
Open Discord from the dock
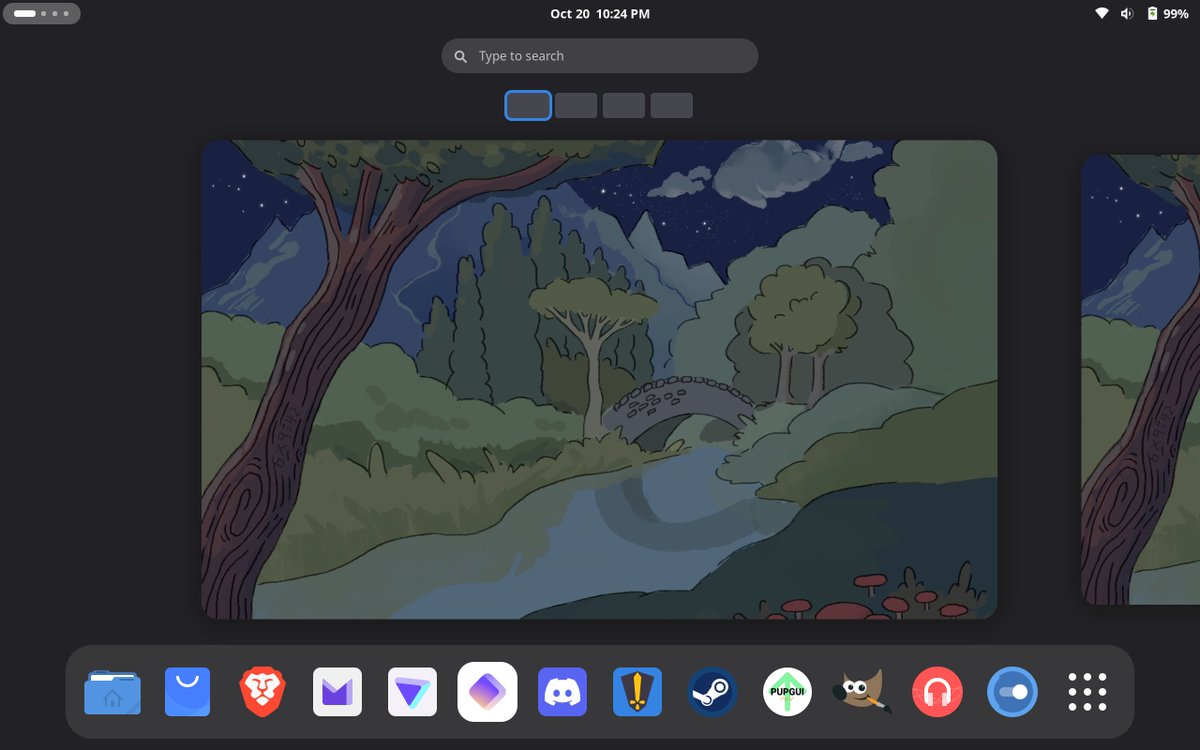click(x=562, y=692)
